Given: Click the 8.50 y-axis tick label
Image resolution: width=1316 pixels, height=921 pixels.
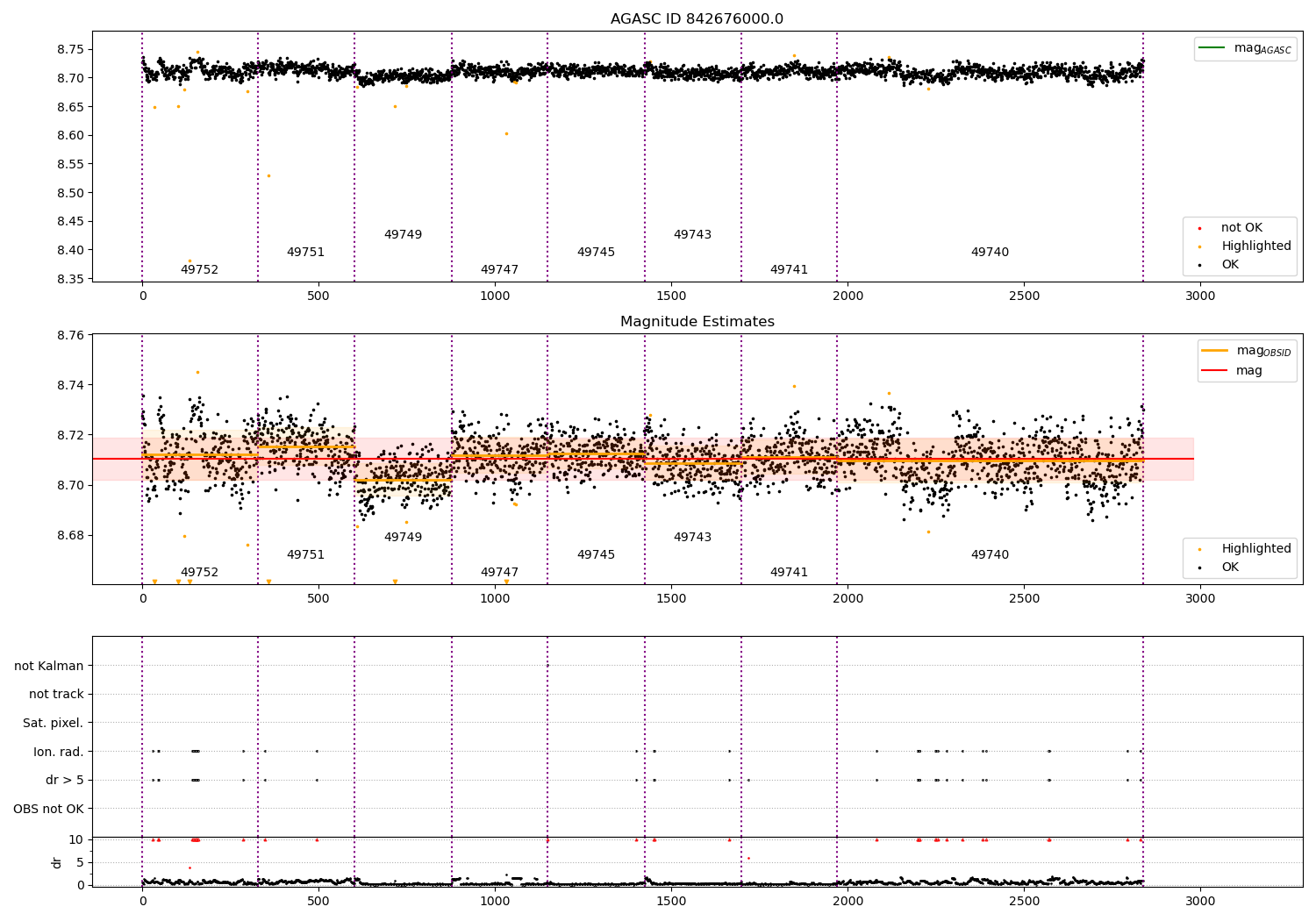Looking at the screenshot, I should point(69,193).
